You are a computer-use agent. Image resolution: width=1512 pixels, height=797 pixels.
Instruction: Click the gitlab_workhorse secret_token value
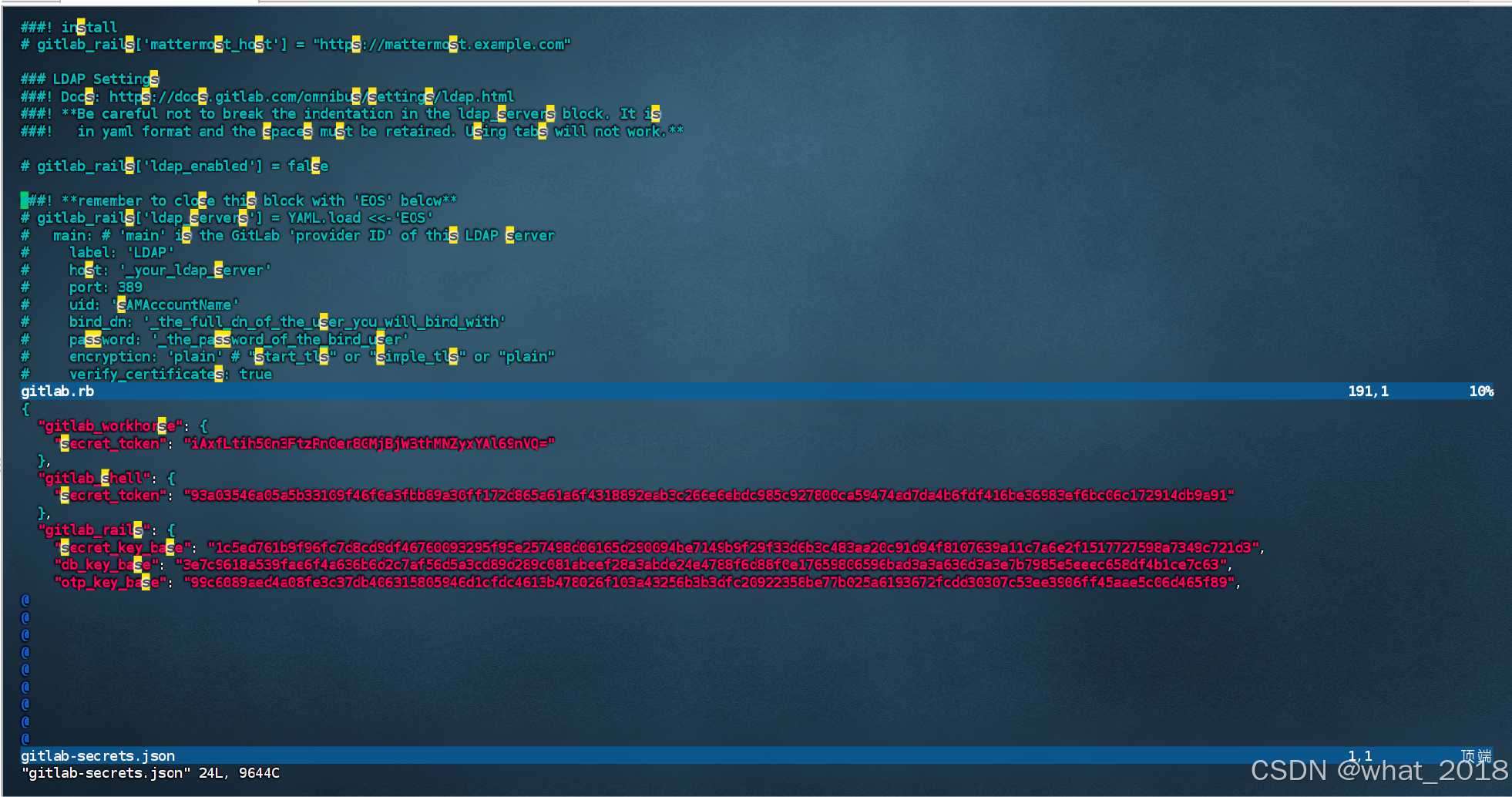[369, 444]
